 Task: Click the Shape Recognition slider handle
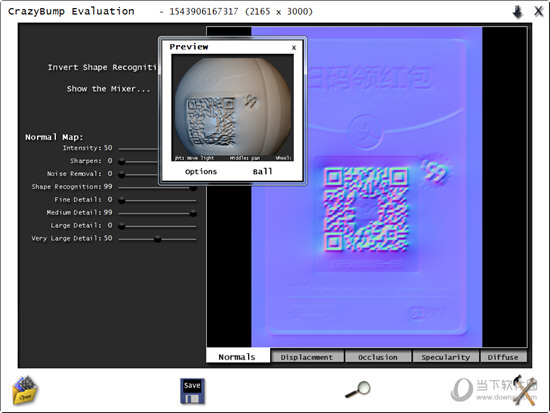[193, 188]
